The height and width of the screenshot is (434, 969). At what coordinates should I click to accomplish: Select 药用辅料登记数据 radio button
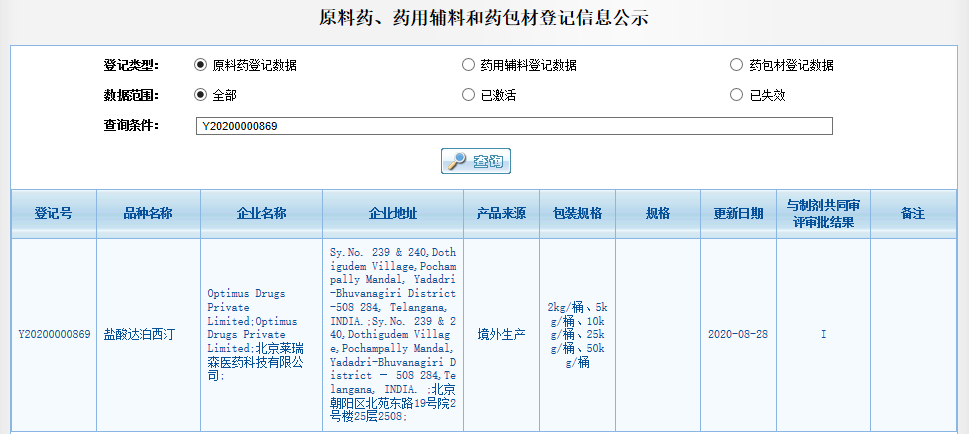click(x=468, y=65)
